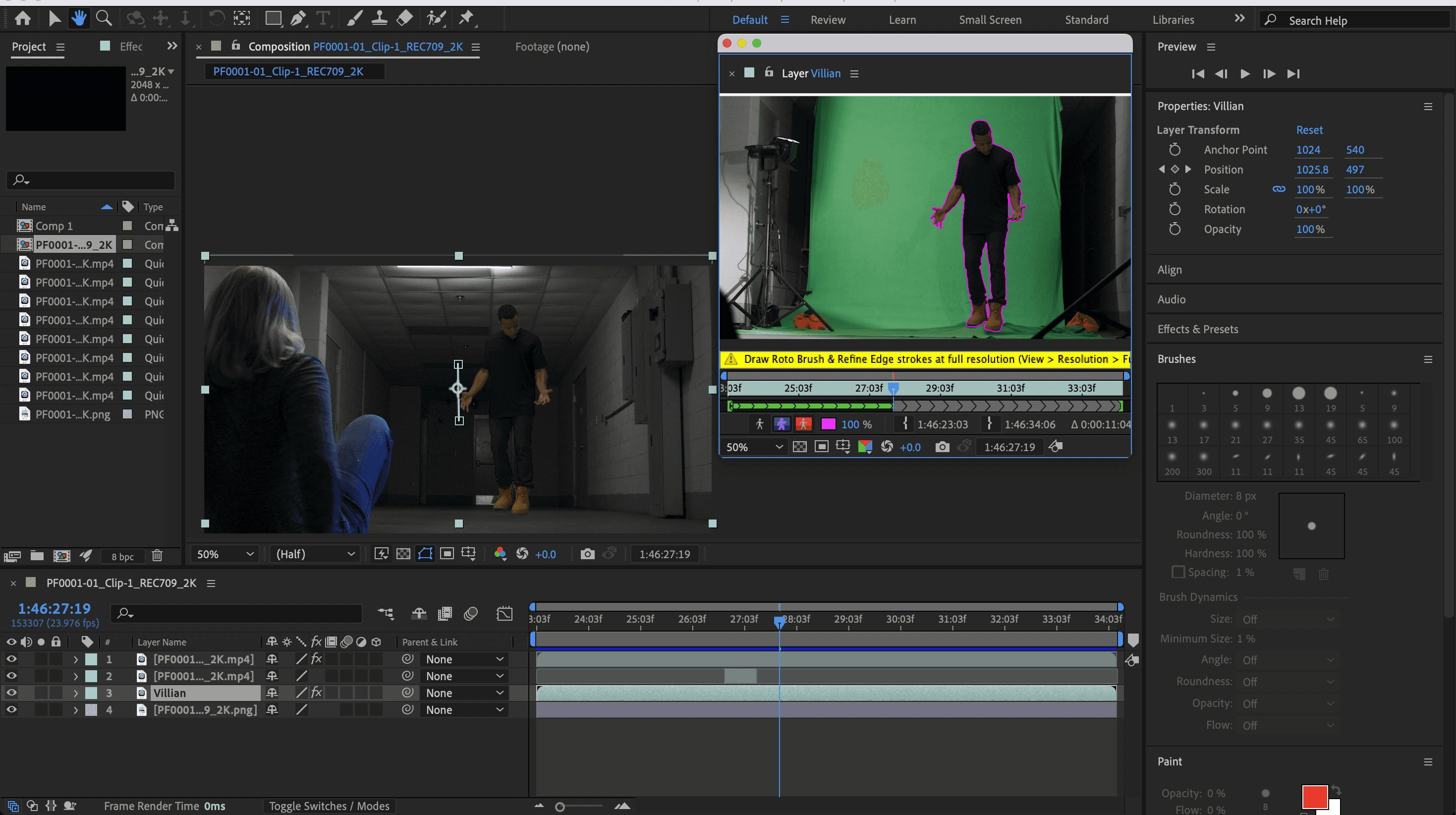This screenshot has height=815, width=1456.
Task: Switch to the Libraries workspace
Action: point(1174,20)
